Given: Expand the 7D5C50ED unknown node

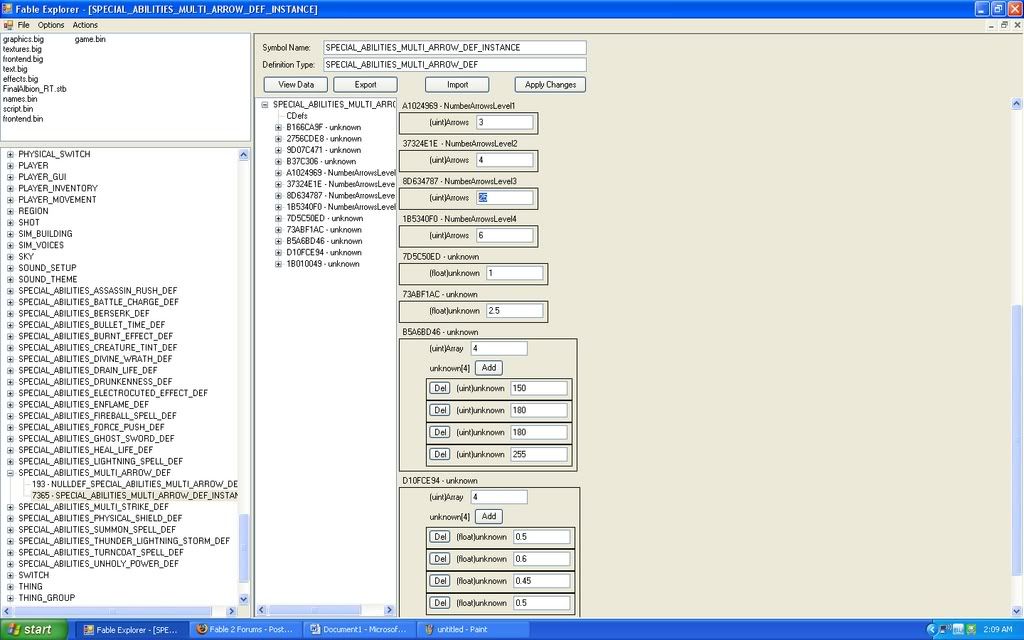Looking at the screenshot, I should pos(278,219).
